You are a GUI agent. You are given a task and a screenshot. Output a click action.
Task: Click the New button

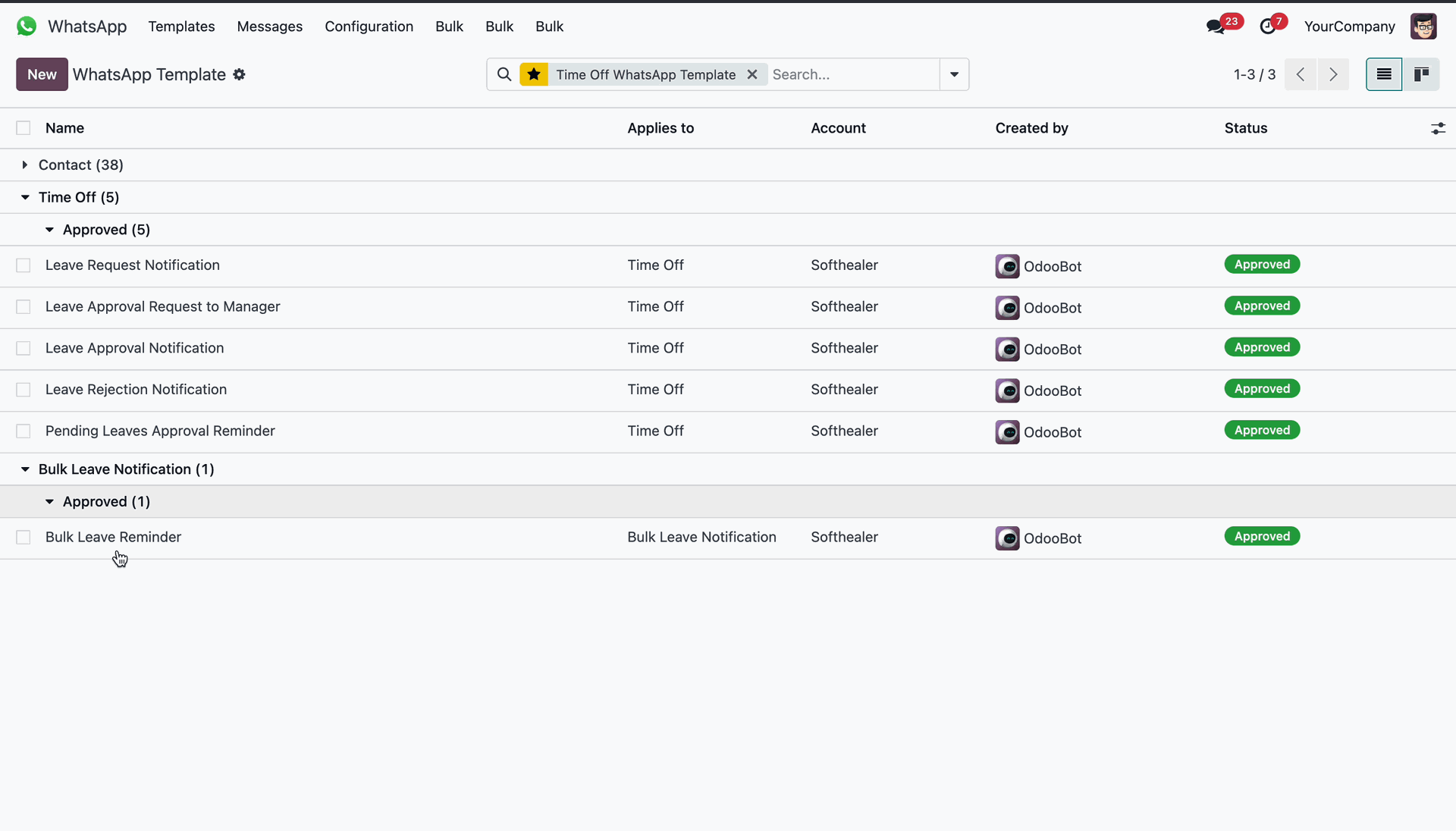42,74
